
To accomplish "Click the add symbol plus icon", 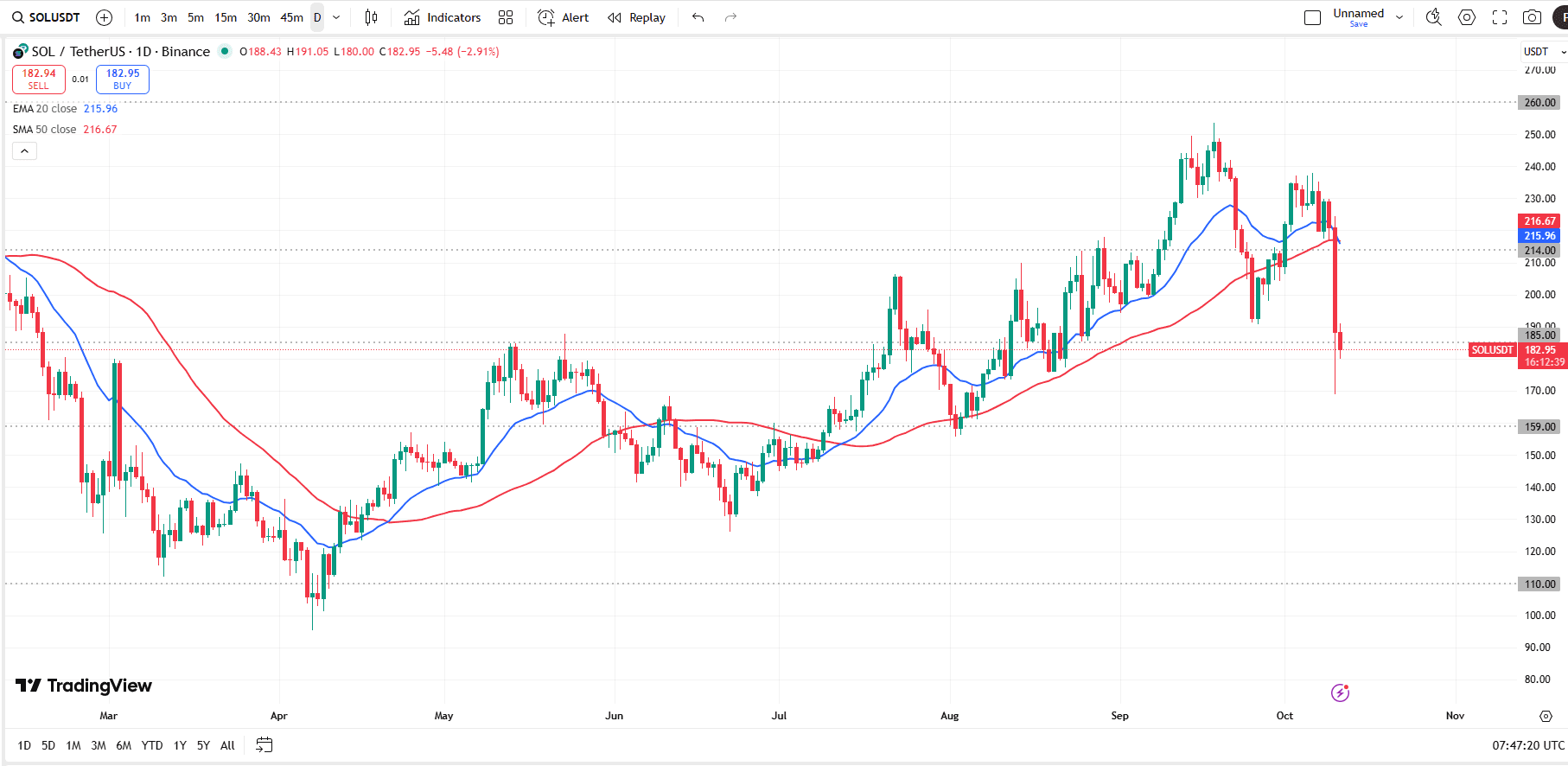I will 104,17.
